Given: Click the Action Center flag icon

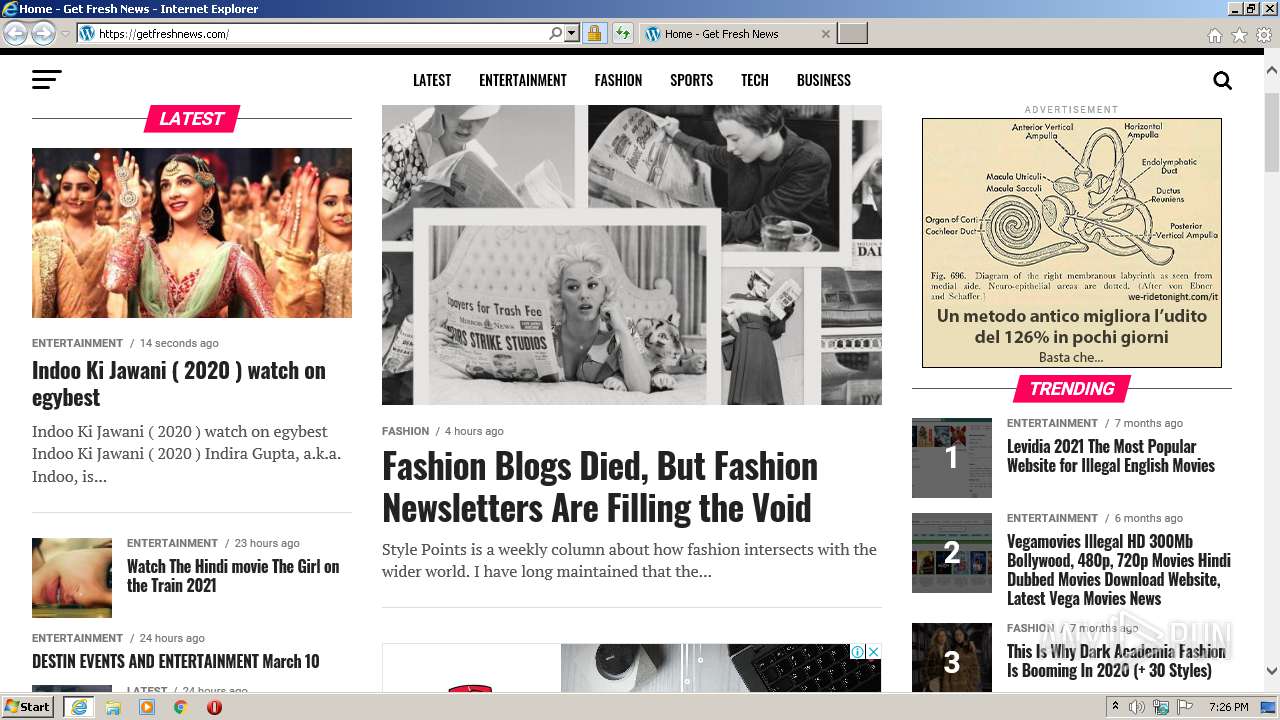Looking at the screenshot, I should (1185, 707).
